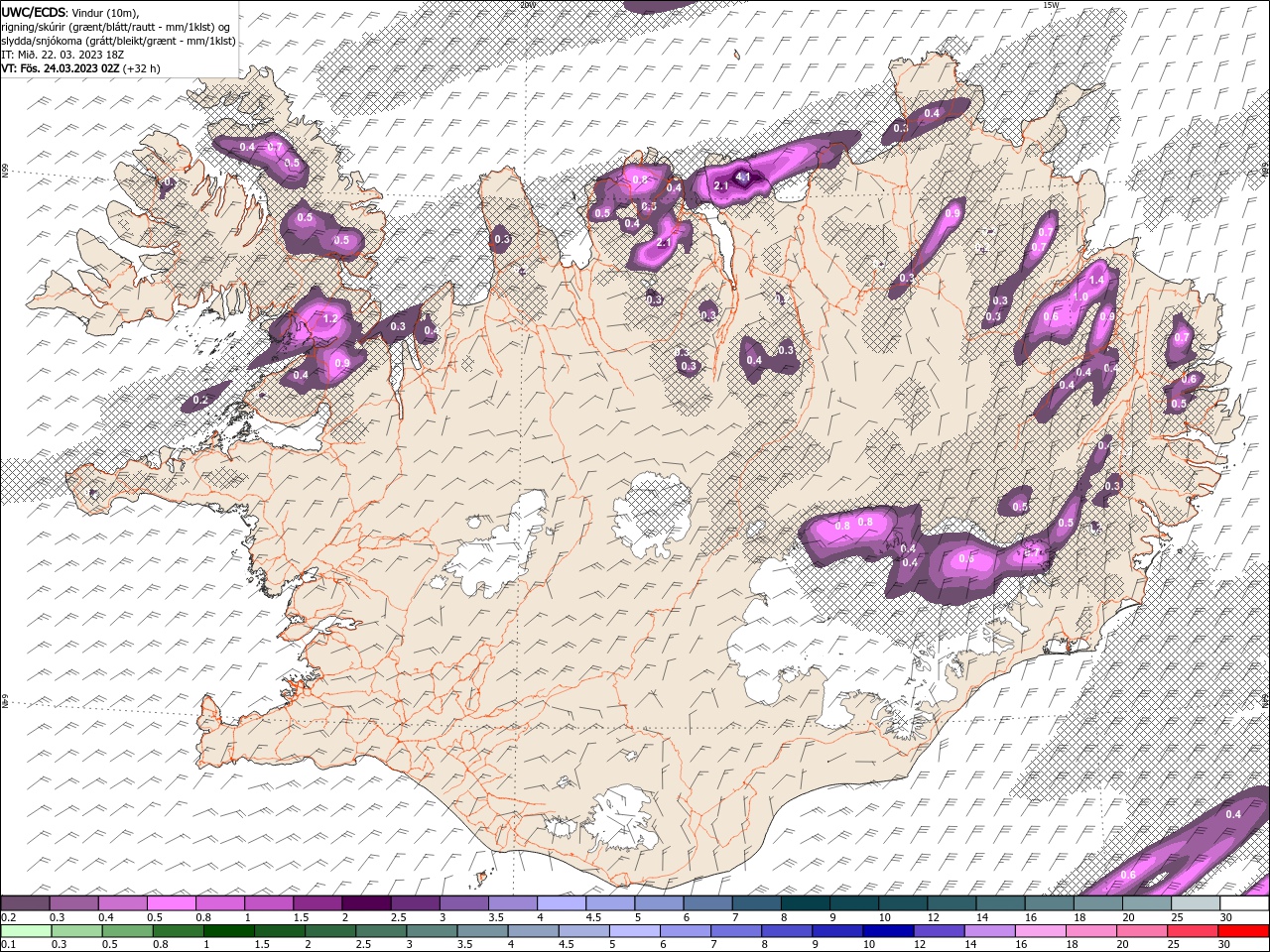This screenshot has width=1270, height=952.
Task: Click the 'slydda/snjókoma' description line
Action: click(118, 41)
